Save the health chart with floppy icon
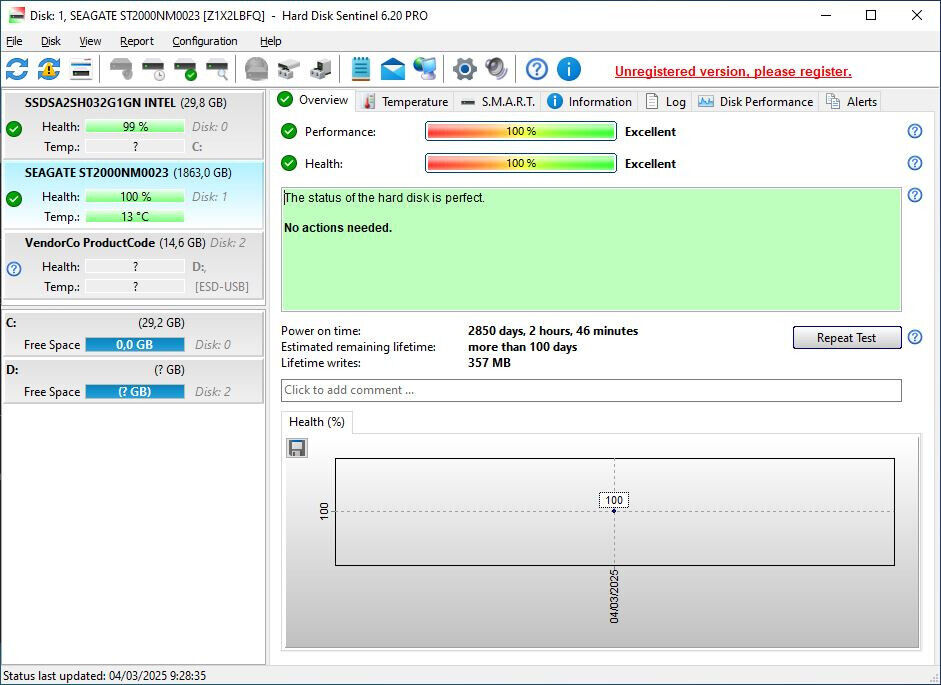This screenshot has width=941, height=685. click(x=297, y=448)
